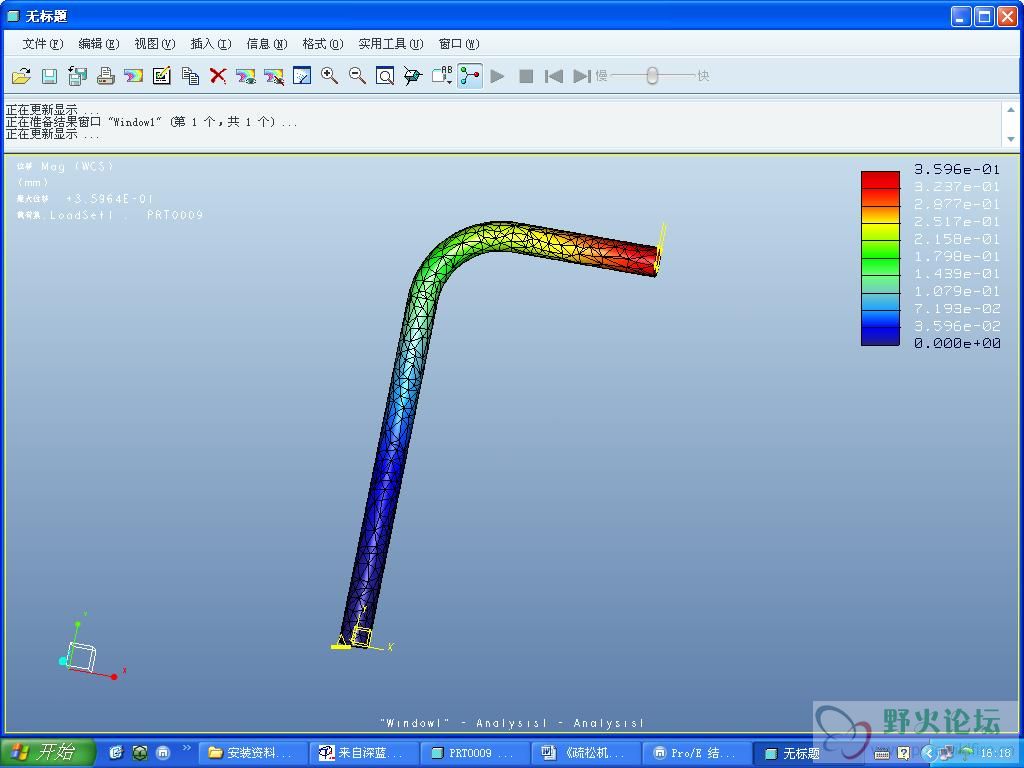Click the third round quick launch icon
This screenshot has width=1024, height=768.
(163, 753)
